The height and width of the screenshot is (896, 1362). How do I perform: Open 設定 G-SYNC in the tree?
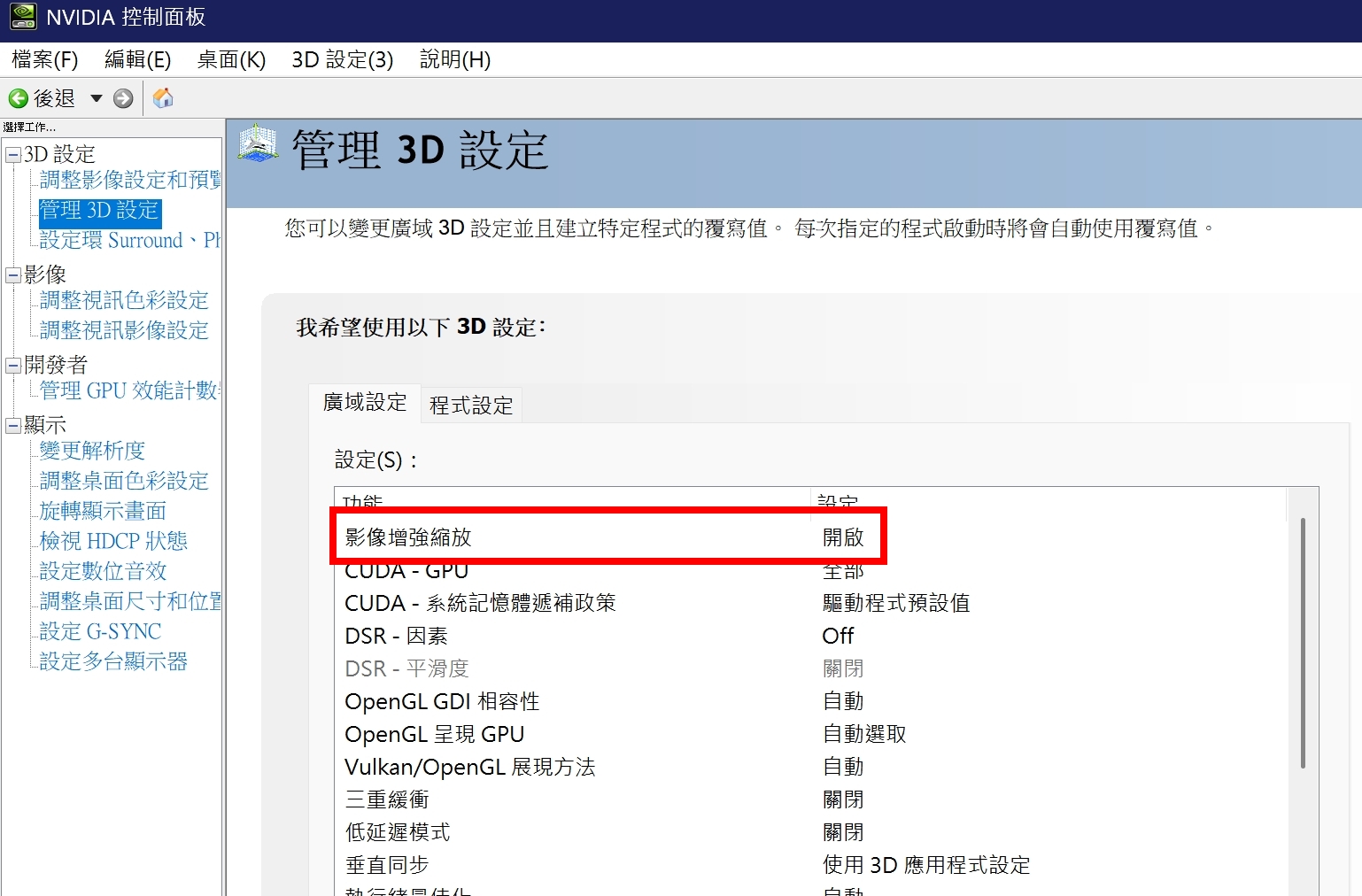coord(100,631)
